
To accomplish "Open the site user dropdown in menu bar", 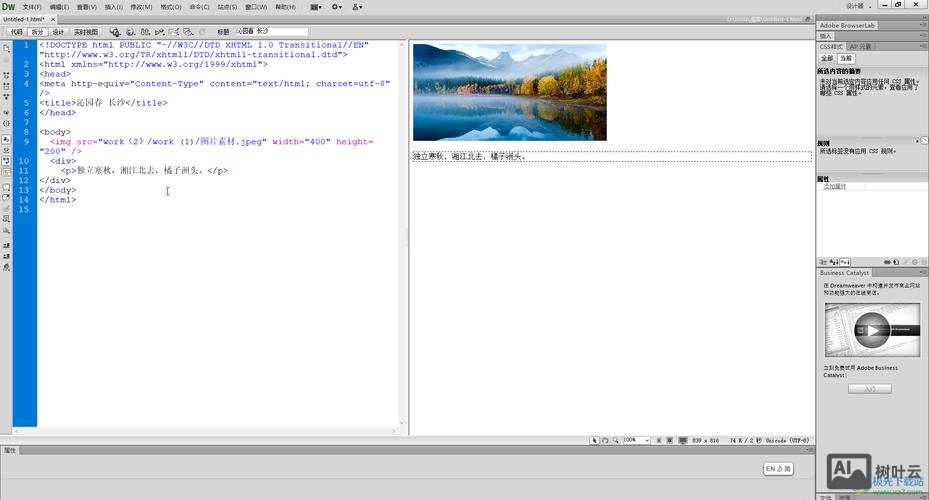I will pos(357,7).
